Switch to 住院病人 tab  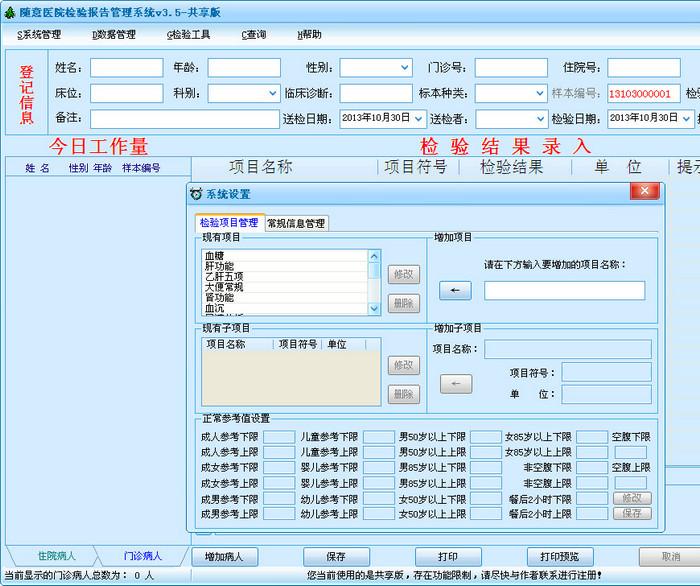(x=56, y=556)
